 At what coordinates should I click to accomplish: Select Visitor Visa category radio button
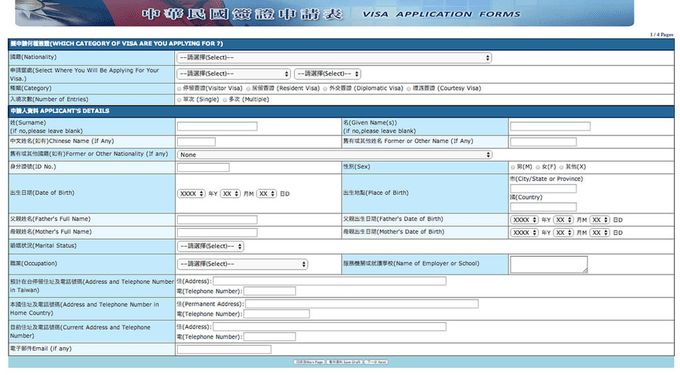click(179, 88)
